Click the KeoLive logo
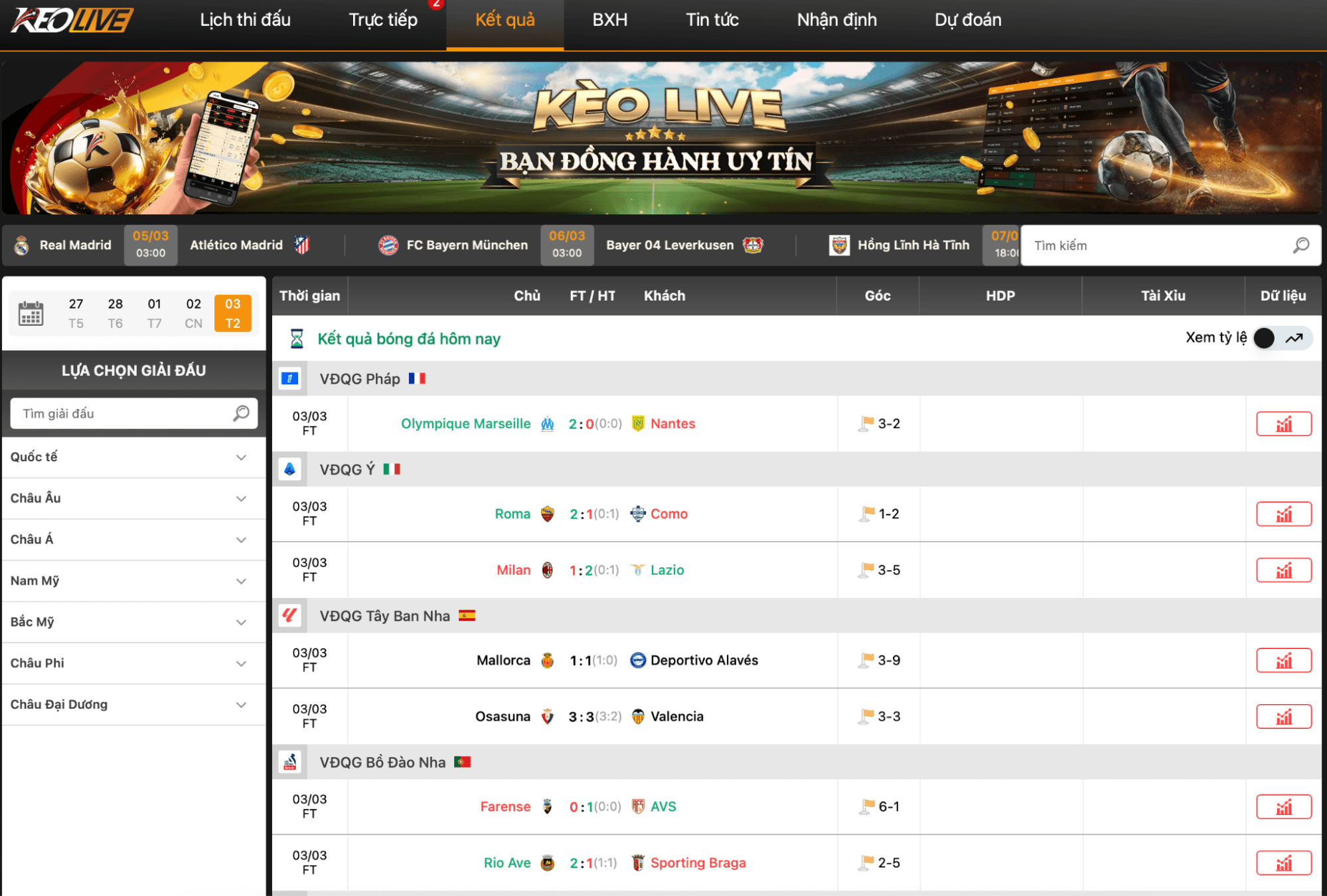 72,20
